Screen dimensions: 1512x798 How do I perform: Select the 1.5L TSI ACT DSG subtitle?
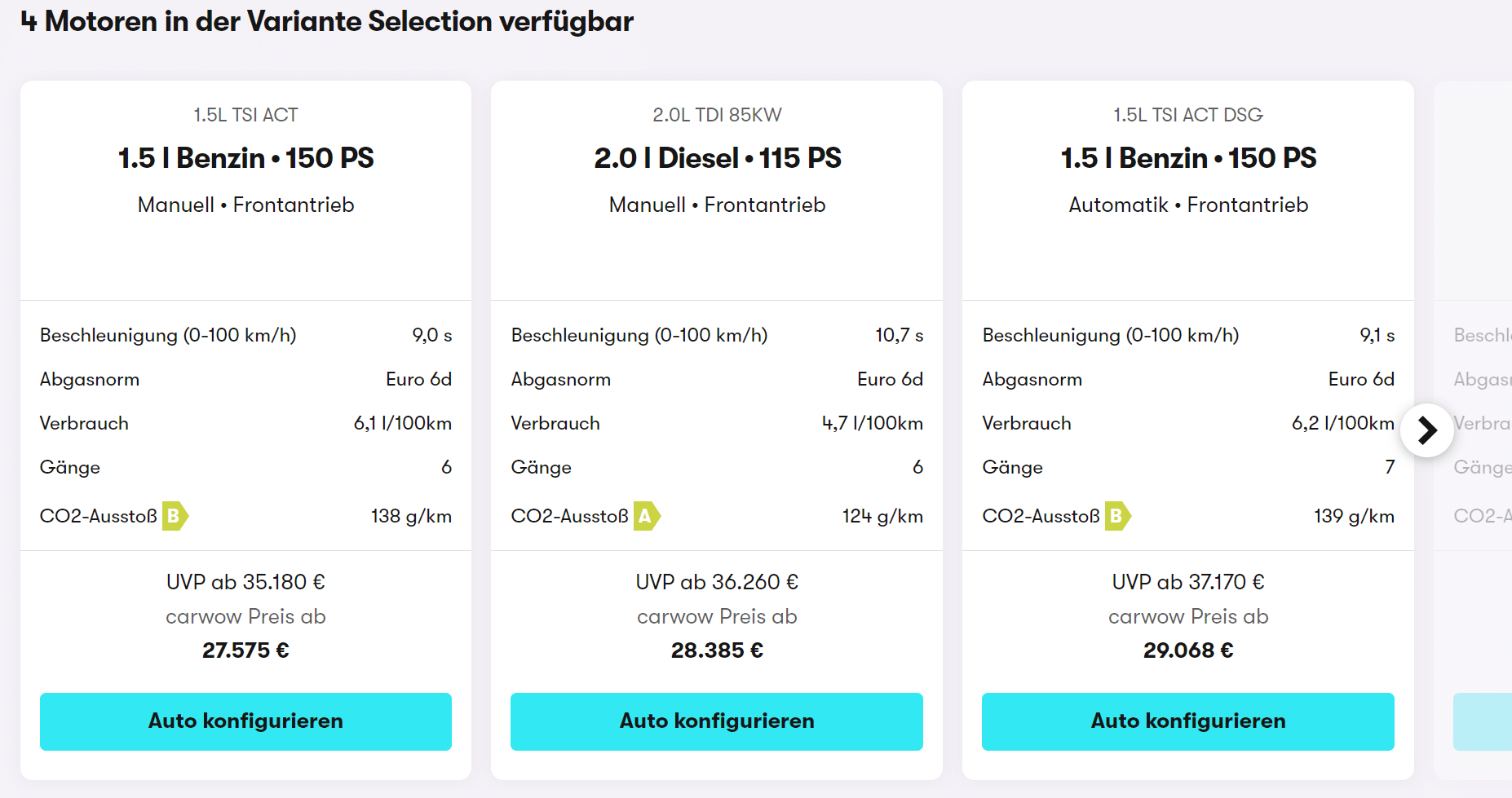point(1188,115)
